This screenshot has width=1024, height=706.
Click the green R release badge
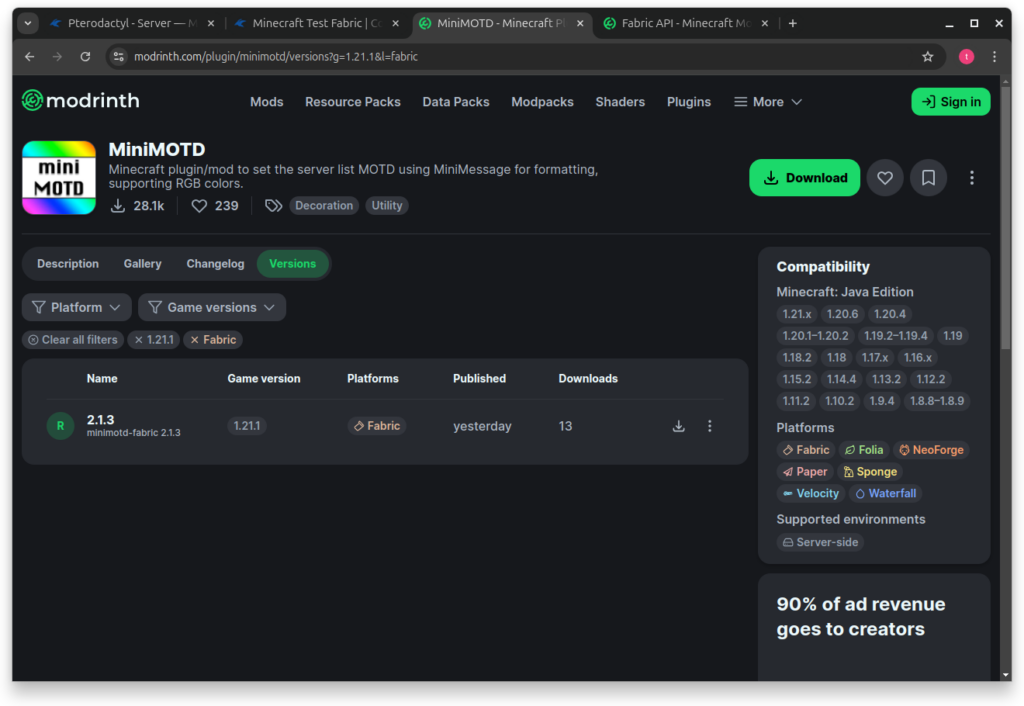coord(60,426)
